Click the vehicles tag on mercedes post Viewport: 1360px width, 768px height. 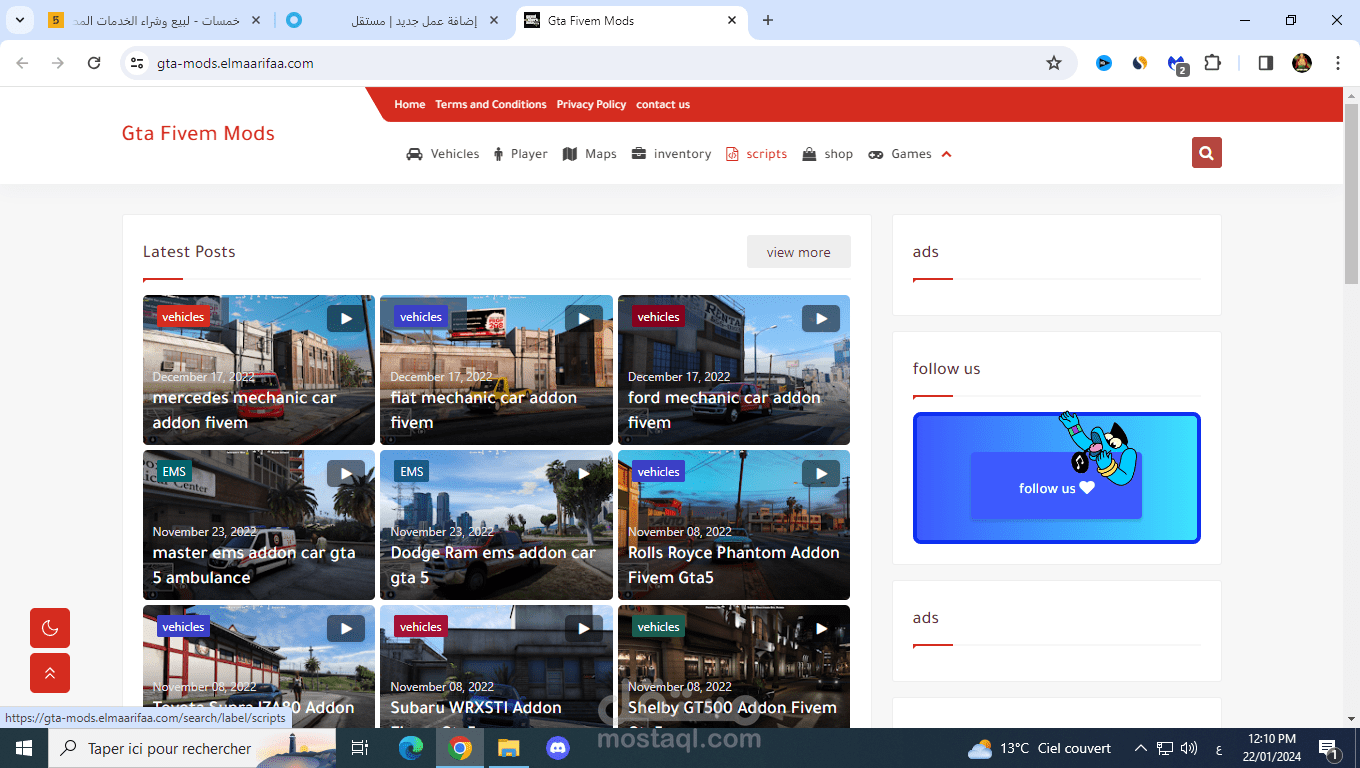coord(183,317)
